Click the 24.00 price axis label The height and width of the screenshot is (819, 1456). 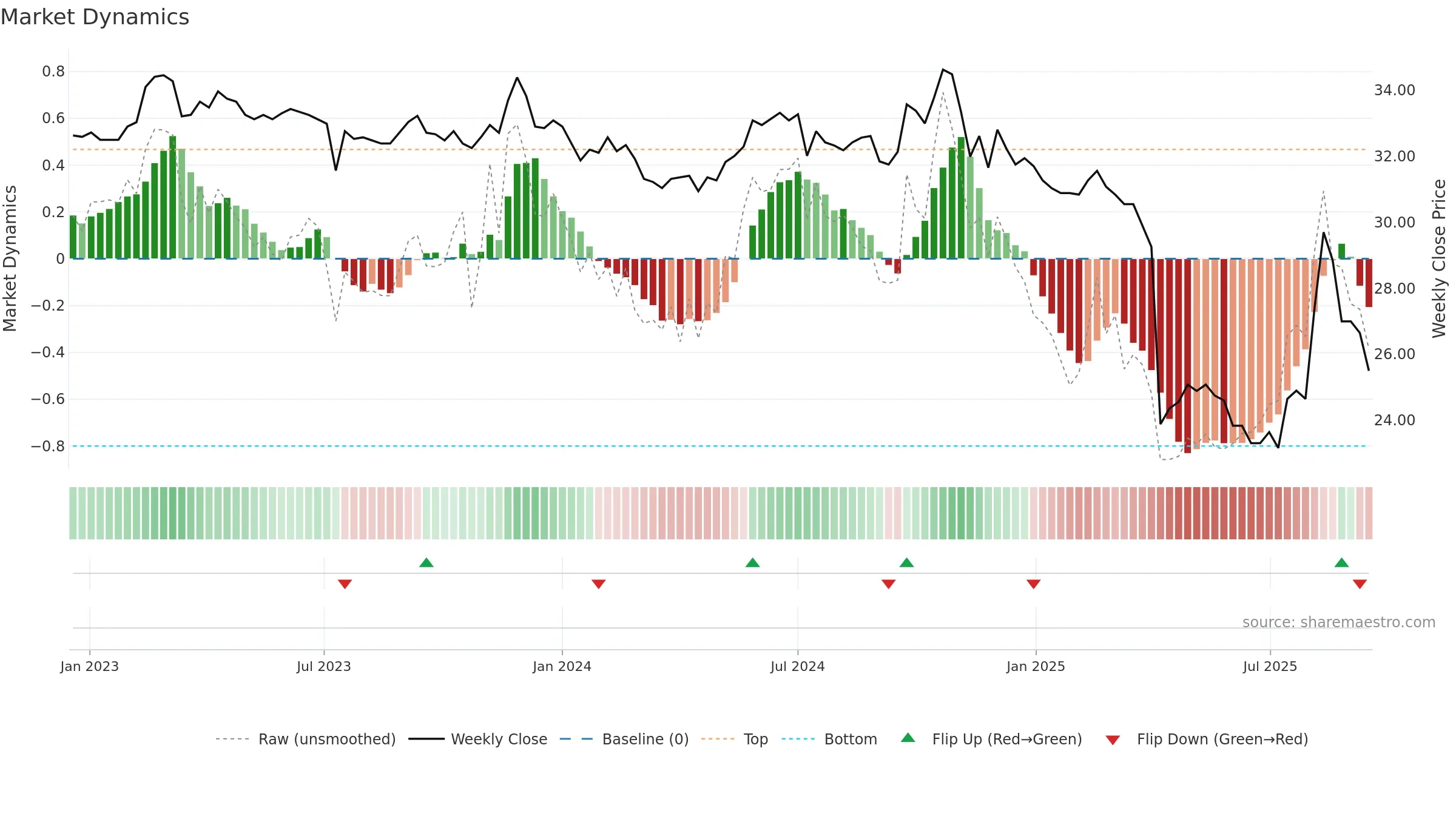tap(1395, 420)
